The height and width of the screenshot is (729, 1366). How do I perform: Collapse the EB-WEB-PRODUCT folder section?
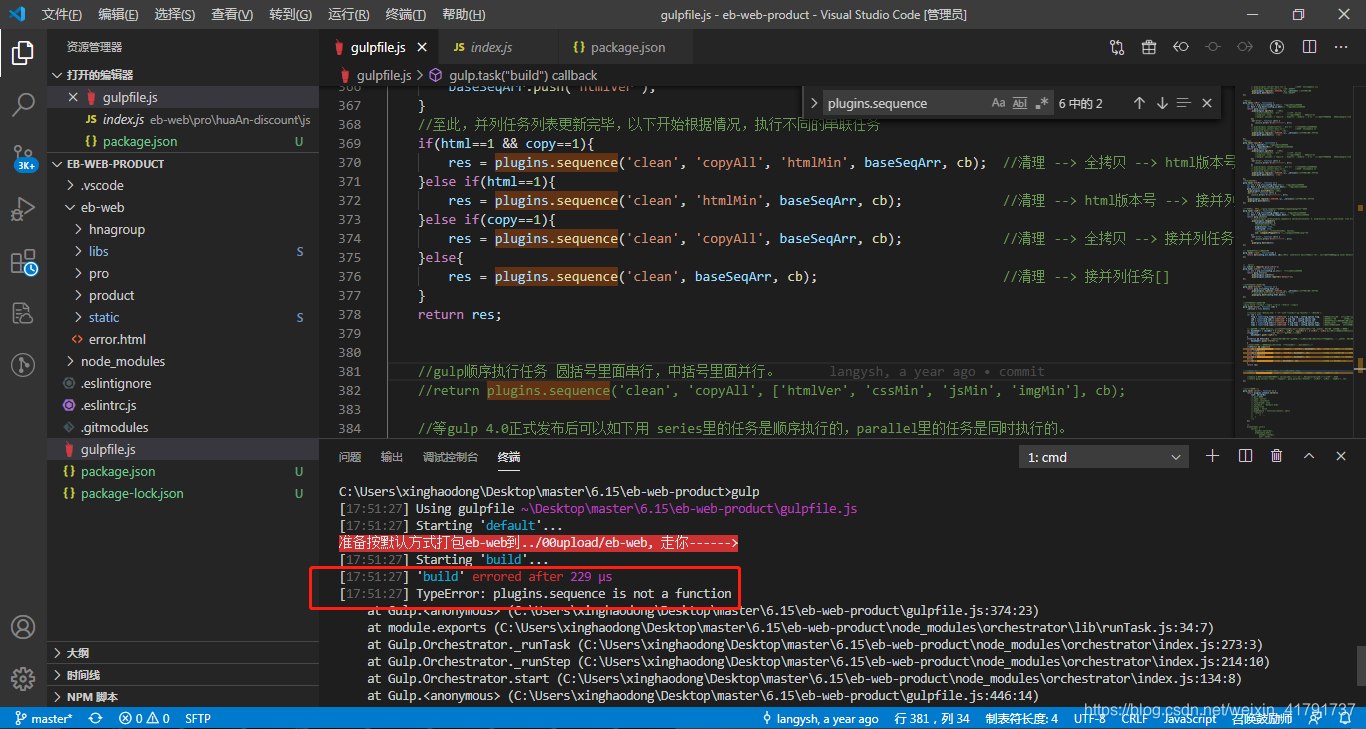point(183,163)
